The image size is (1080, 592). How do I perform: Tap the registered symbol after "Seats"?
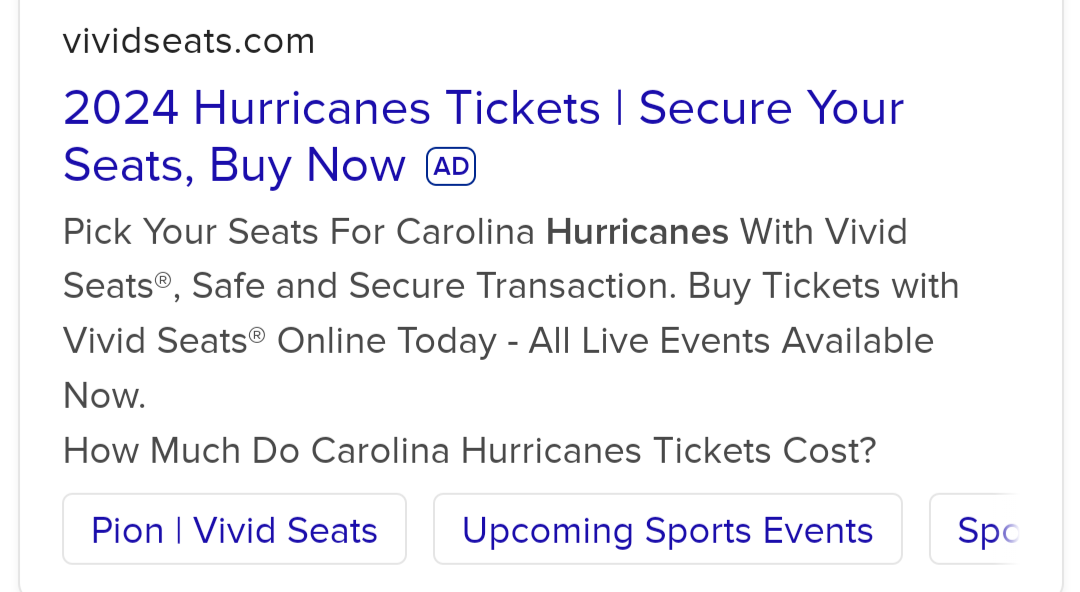point(163,280)
